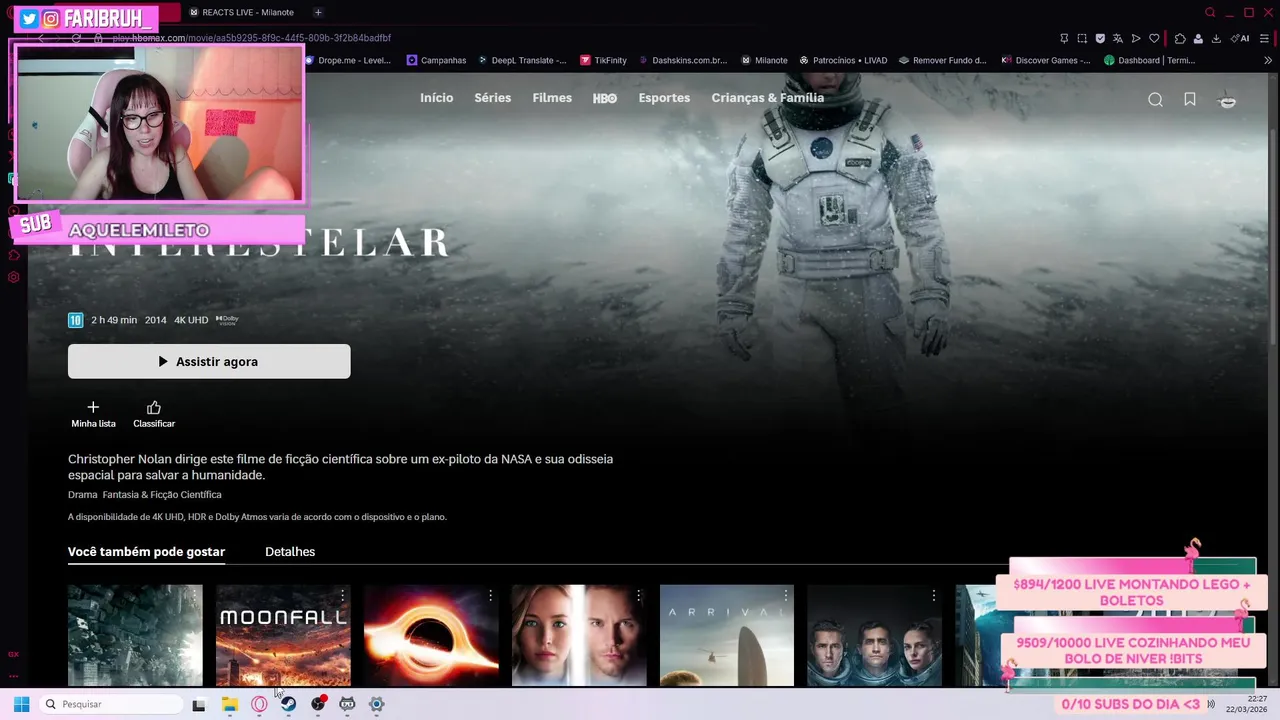1280x720 pixels.
Task: Click the pin icon in Opera address bar
Action: [1064, 38]
